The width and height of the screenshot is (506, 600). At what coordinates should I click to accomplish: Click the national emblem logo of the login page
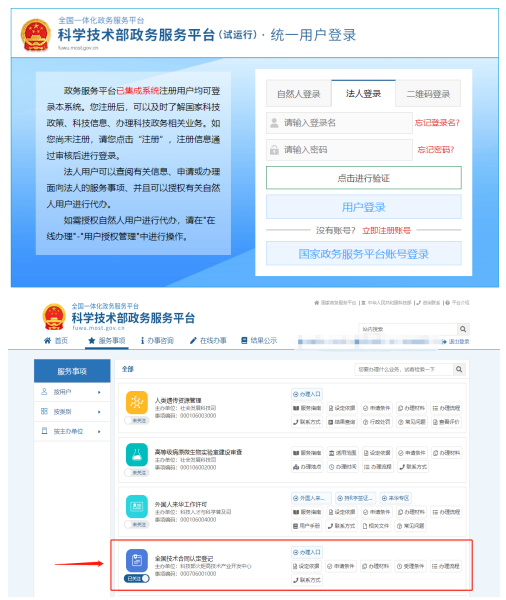(x=36, y=35)
